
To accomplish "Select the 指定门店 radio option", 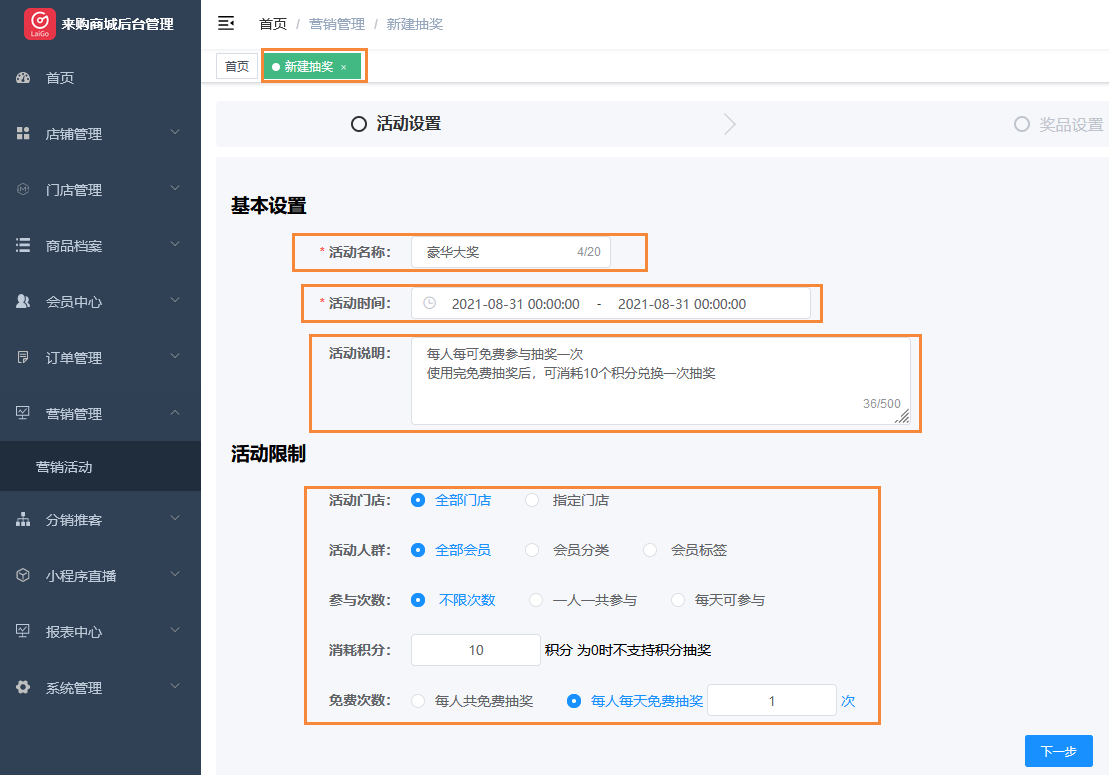I will pos(532,500).
